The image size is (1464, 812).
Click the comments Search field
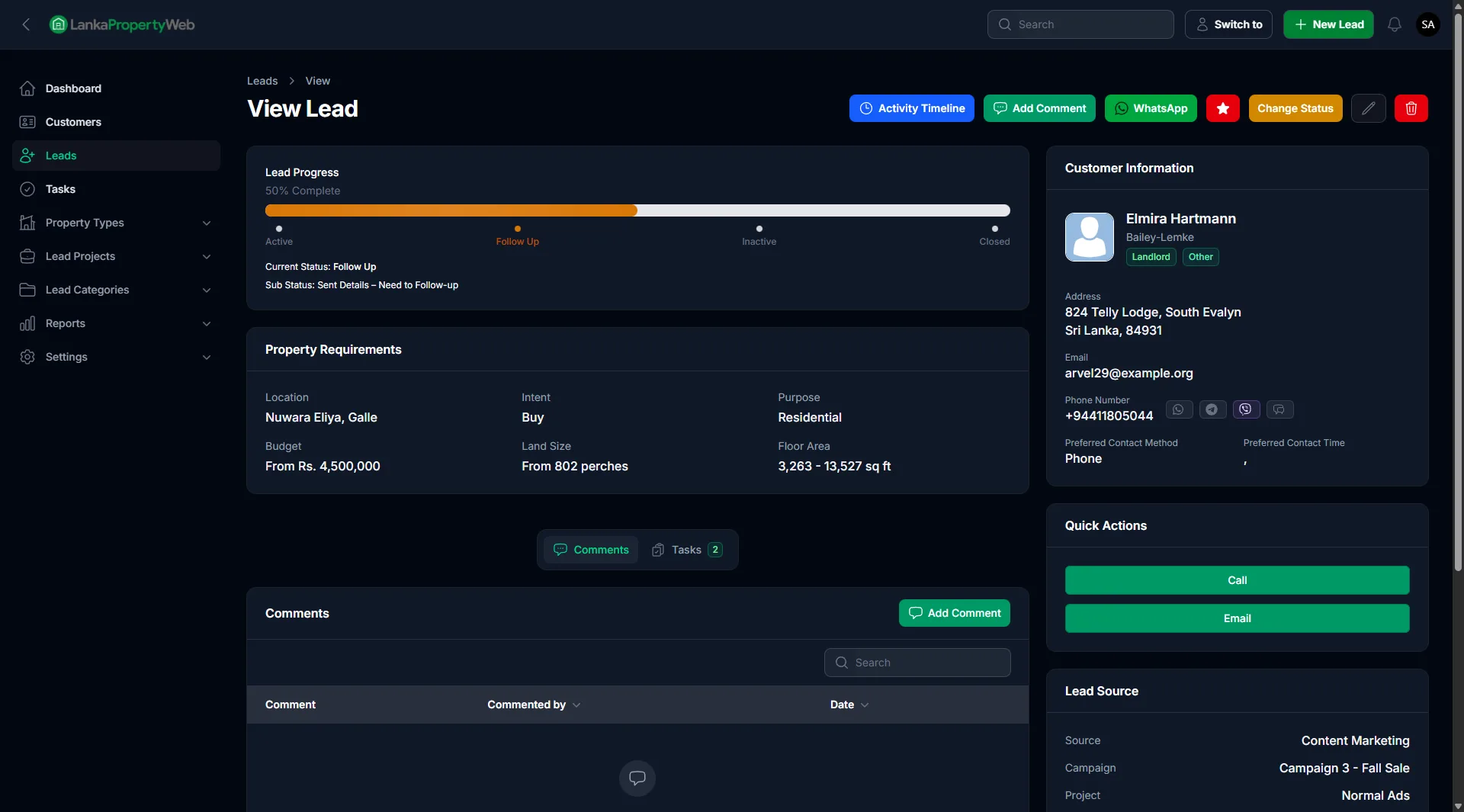click(917, 663)
